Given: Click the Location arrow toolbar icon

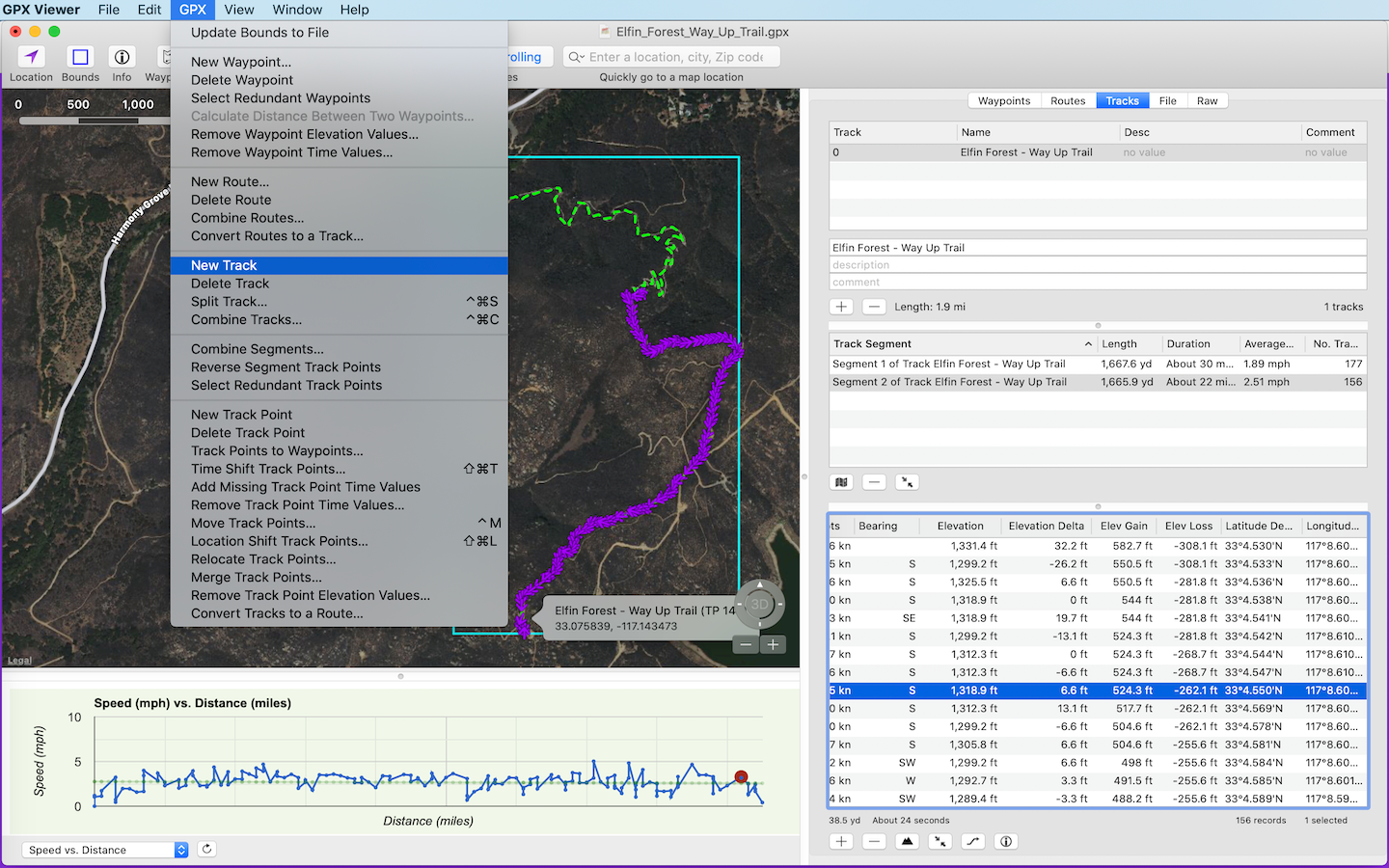Looking at the screenshot, I should click(x=31, y=58).
